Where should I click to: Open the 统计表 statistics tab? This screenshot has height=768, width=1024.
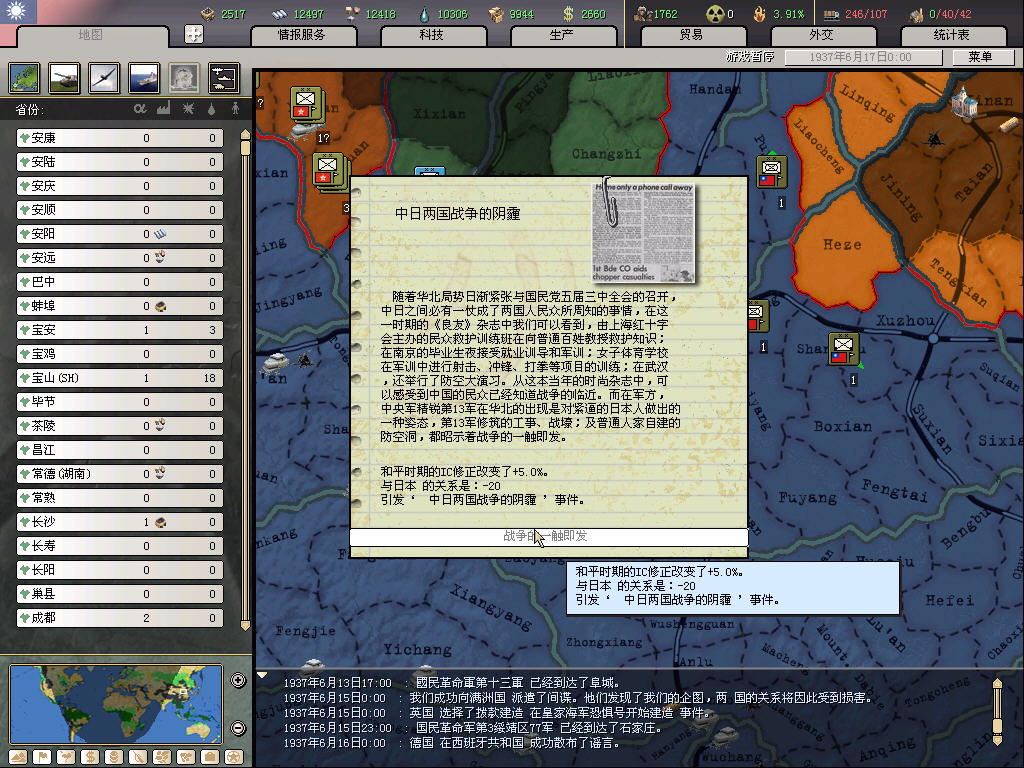pyautogui.click(x=952, y=35)
